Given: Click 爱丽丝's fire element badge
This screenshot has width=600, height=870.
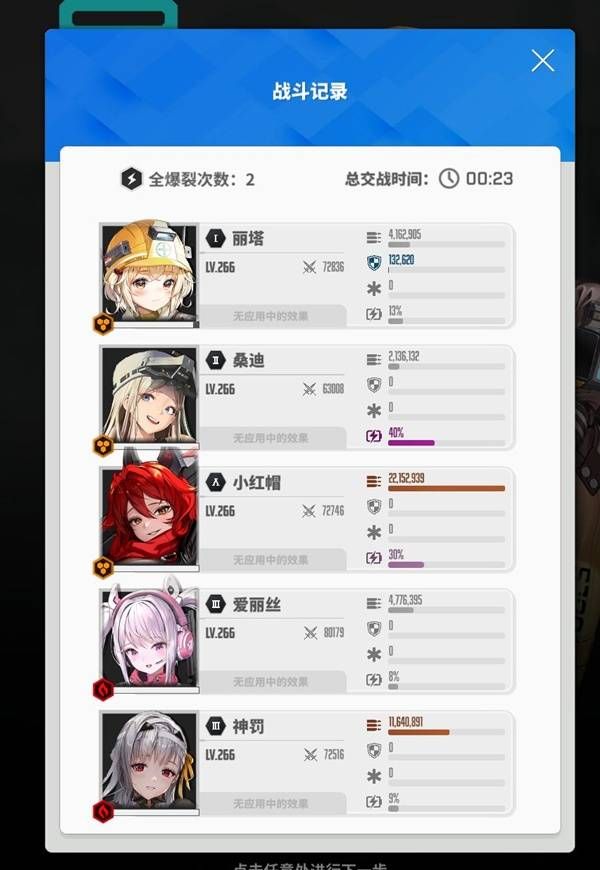Looking at the screenshot, I should click(103, 690).
